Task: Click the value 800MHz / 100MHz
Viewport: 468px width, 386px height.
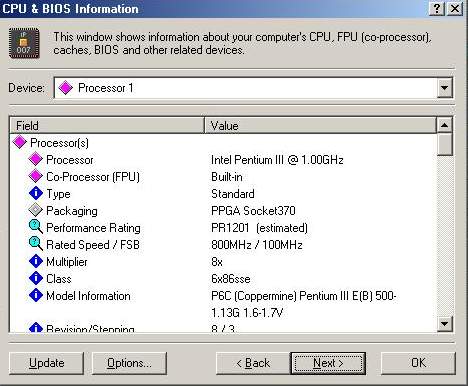Action: click(257, 245)
